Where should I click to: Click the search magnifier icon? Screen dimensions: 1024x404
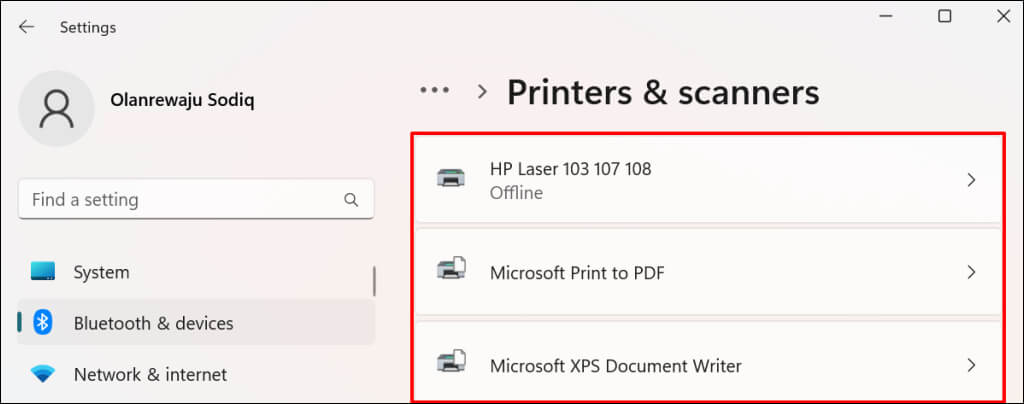tap(351, 200)
